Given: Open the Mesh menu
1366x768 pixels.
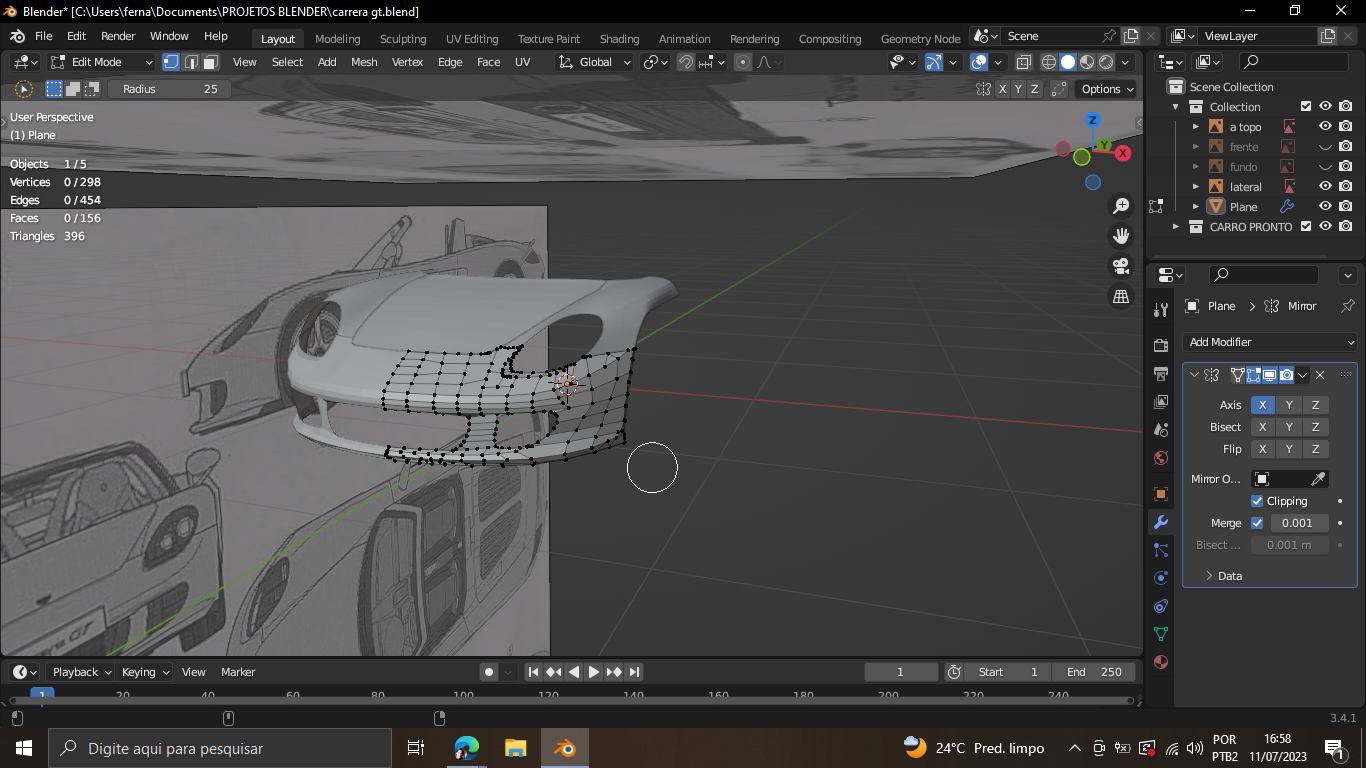Looking at the screenshot, I should point(364,62).
